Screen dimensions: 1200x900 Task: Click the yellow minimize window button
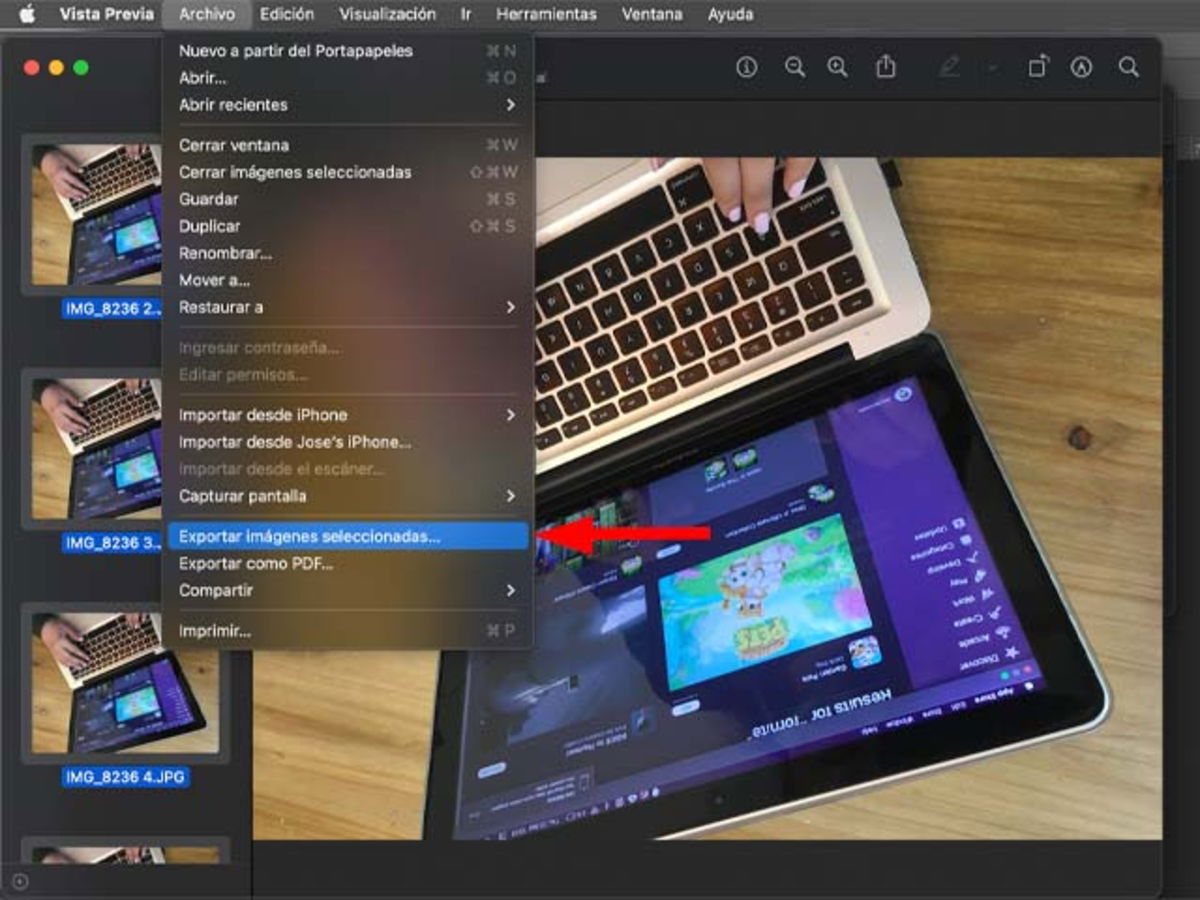tap(56, 67)
